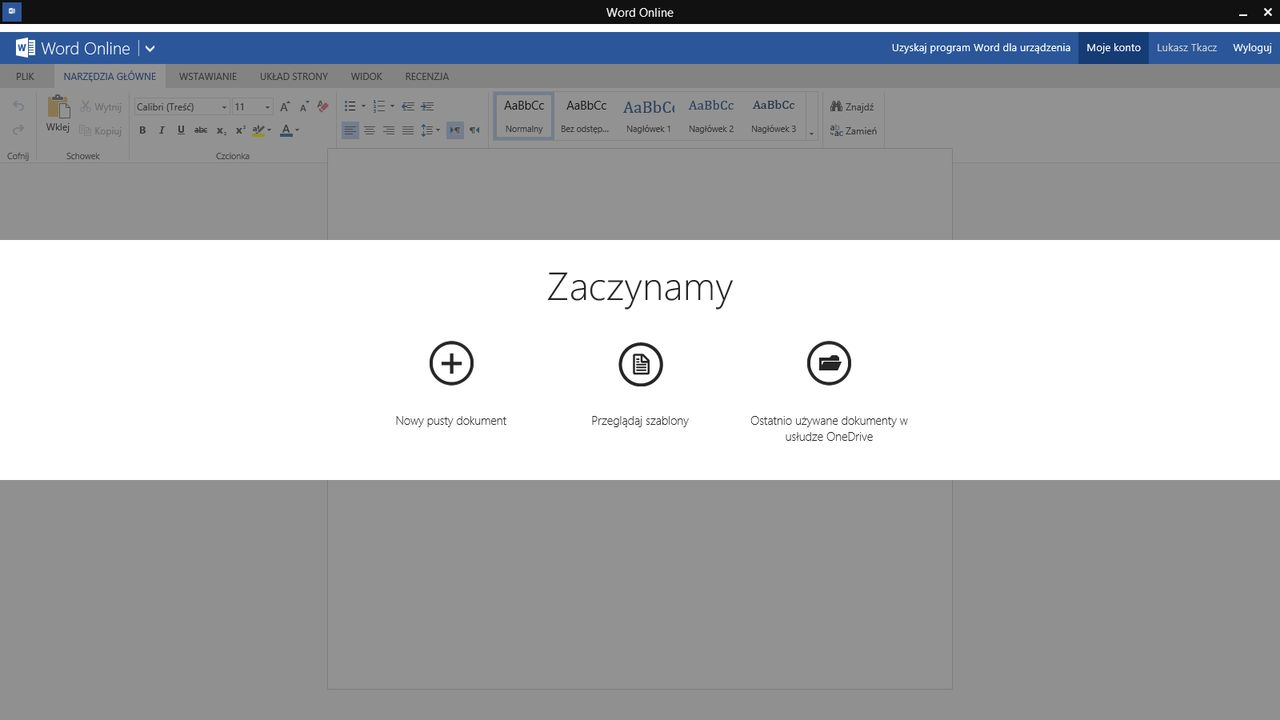Toggle Italic formatting

coord(161,130)
